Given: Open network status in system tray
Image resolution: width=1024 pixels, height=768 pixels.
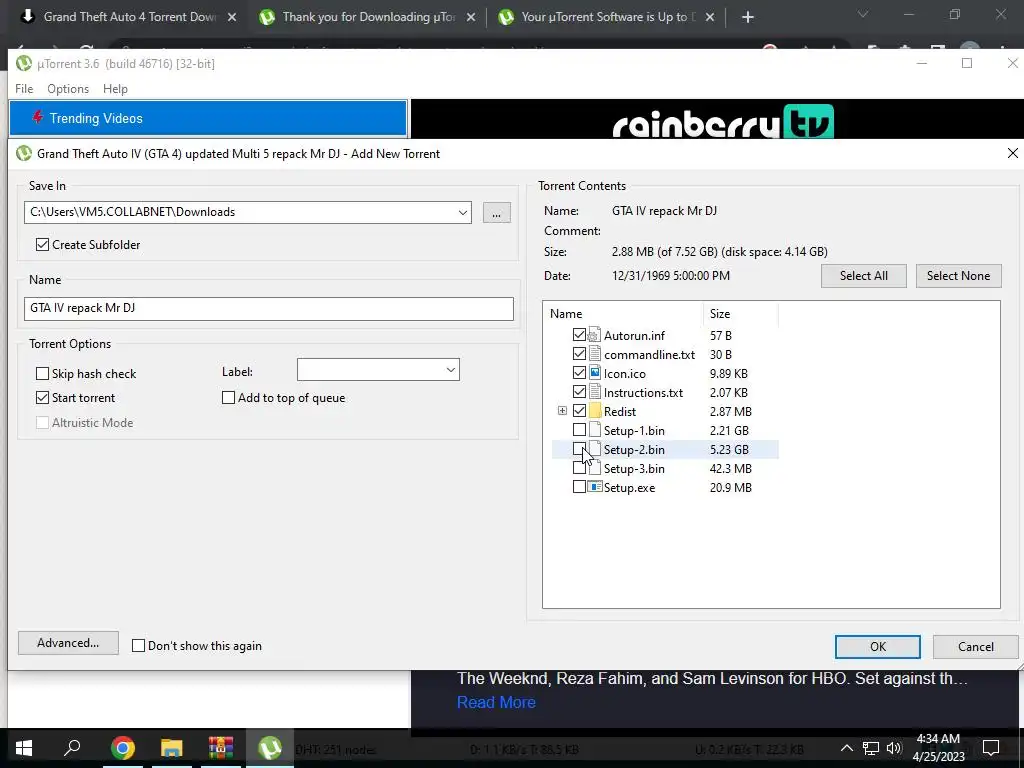Looking at the screenshot, I should coord(871,748).
